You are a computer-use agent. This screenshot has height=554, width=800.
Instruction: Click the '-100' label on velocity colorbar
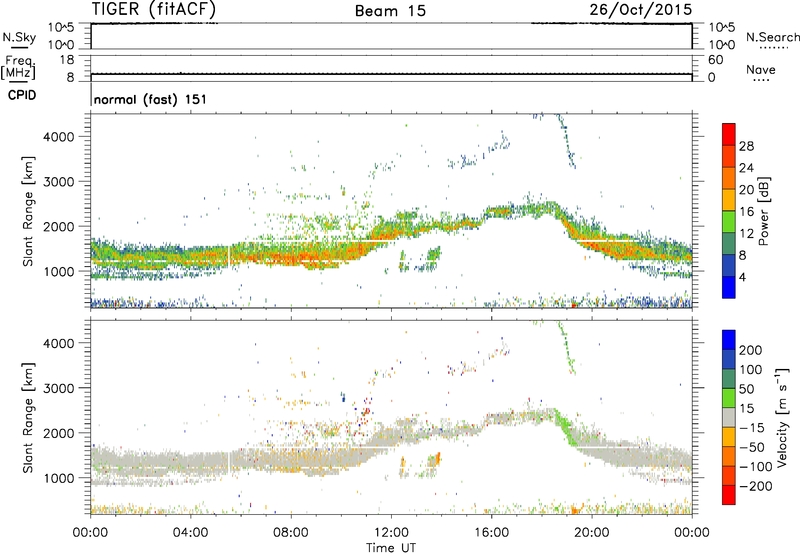click(x=755, y=467)
